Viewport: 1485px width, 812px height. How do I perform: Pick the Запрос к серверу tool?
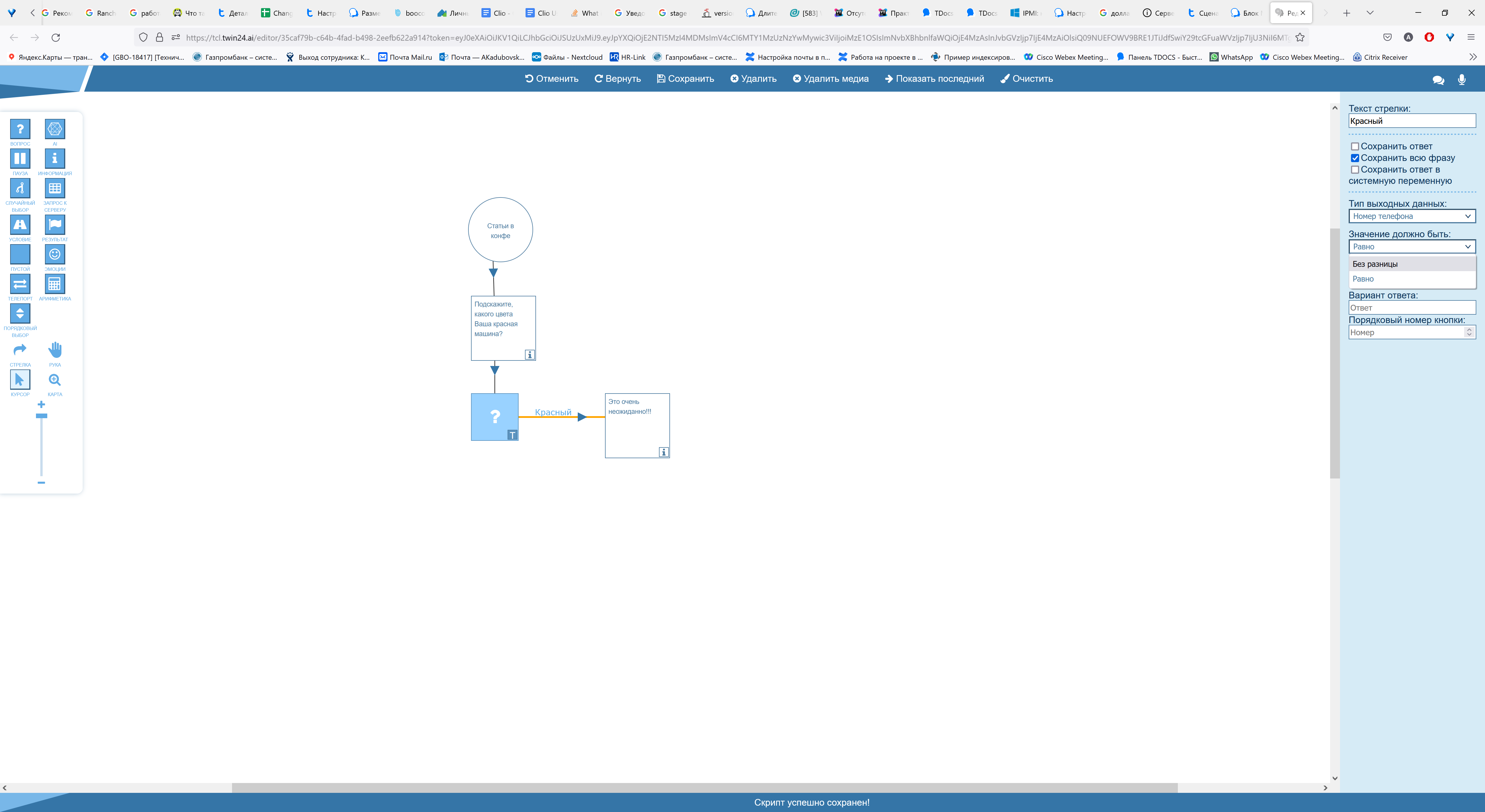click(55, 188)
